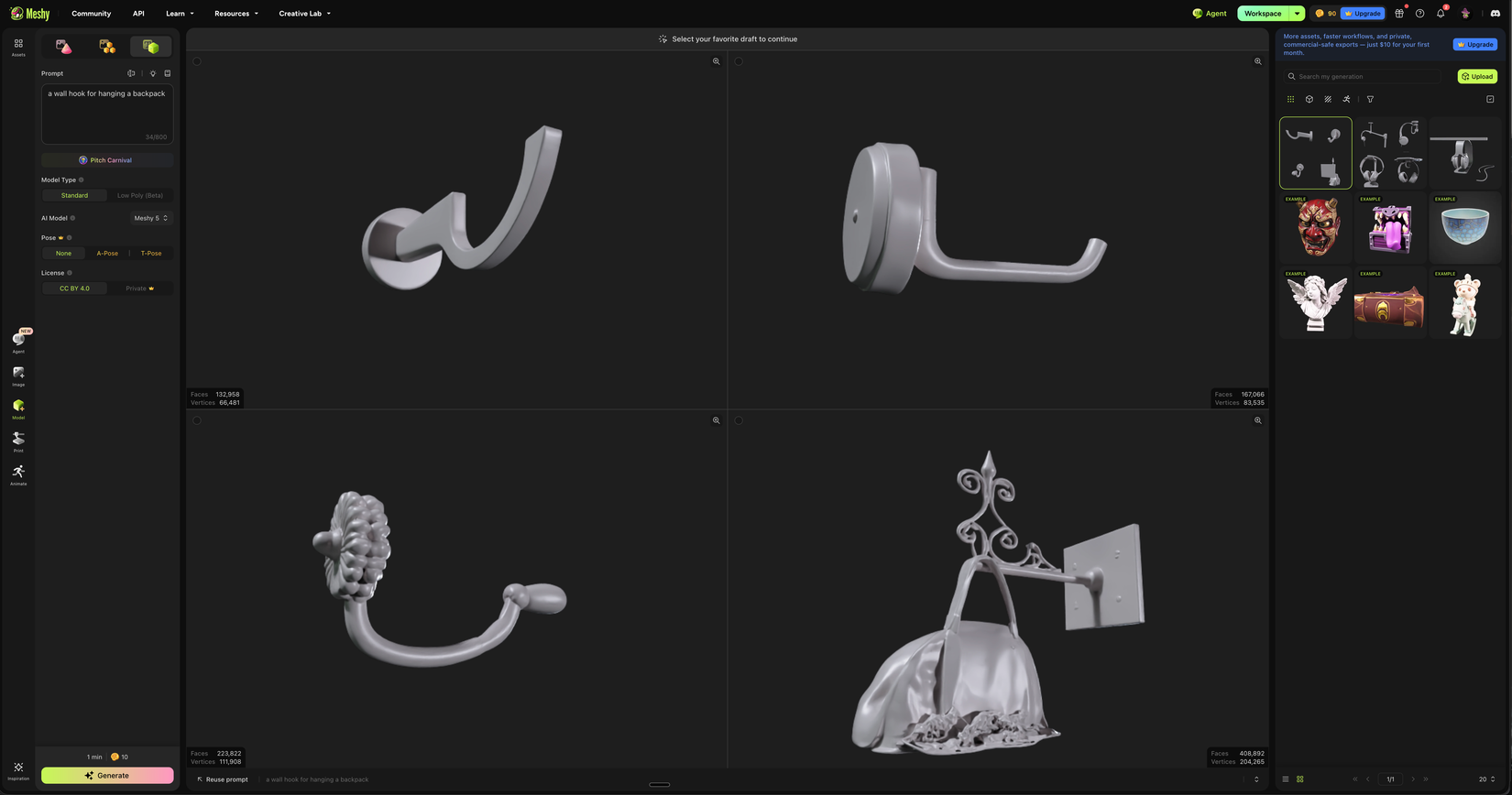The image size is (1512, 795).
Task: Set Pose to None
Action: click(63, 253)
